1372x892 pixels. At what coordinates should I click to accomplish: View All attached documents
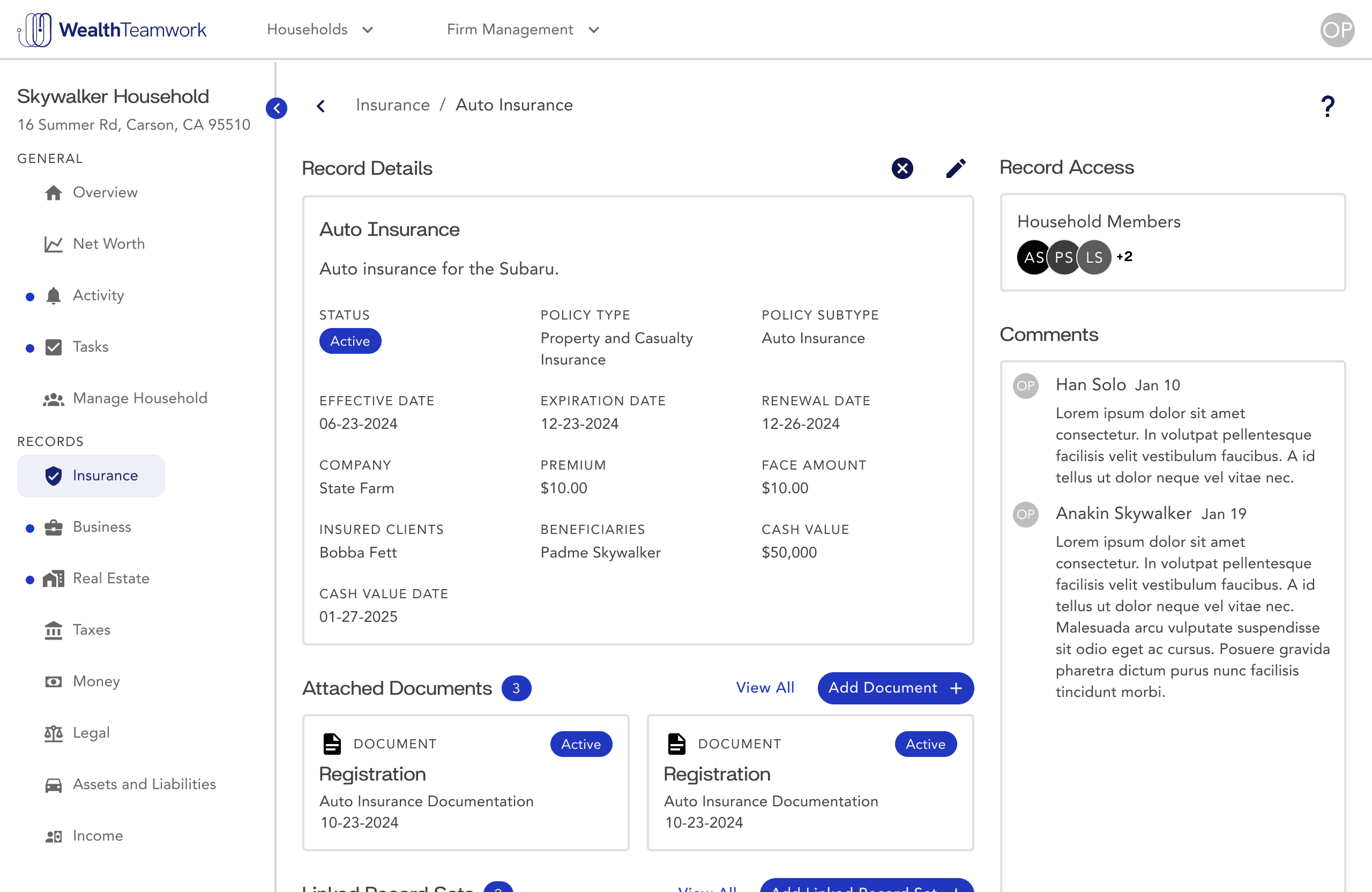pos(765,688)
